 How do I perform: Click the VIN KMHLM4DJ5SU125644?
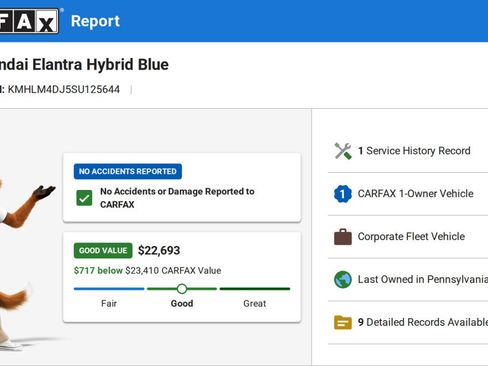(x=64, y=89)
